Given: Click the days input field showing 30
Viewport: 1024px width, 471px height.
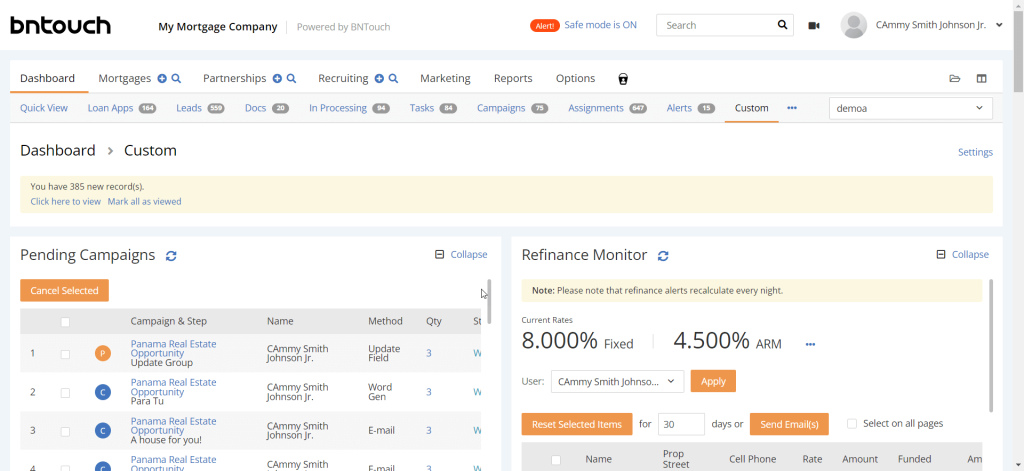Looking at the screenshot, I should coord(681,424).
